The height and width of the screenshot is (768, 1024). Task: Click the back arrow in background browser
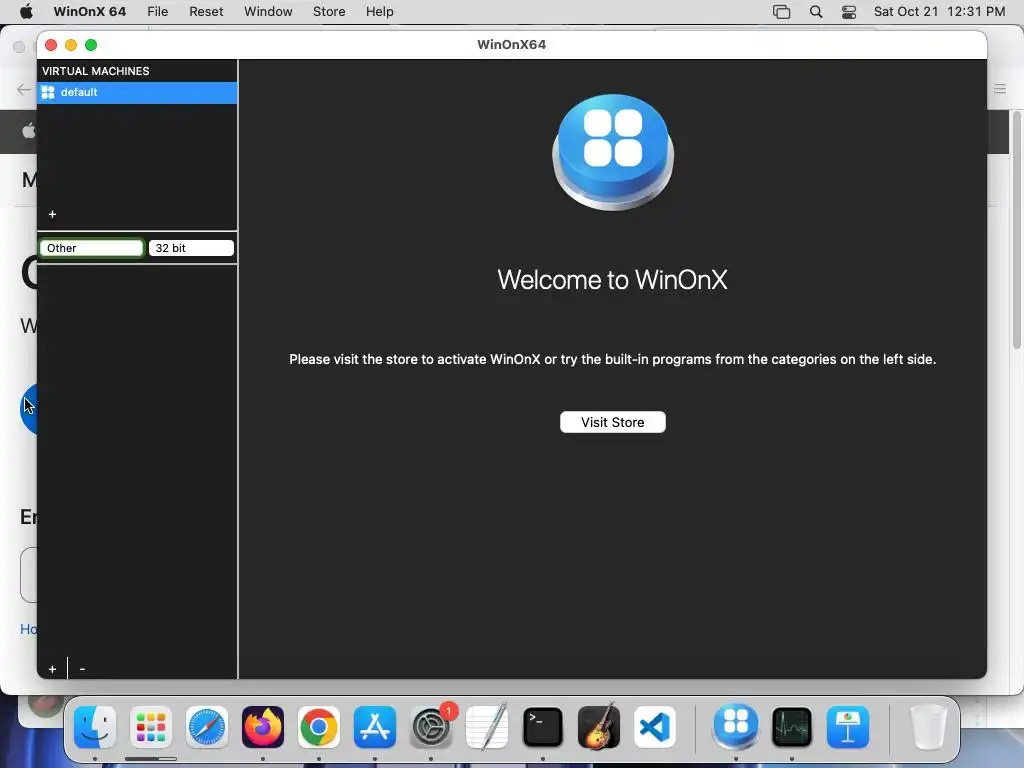[24, 89]
